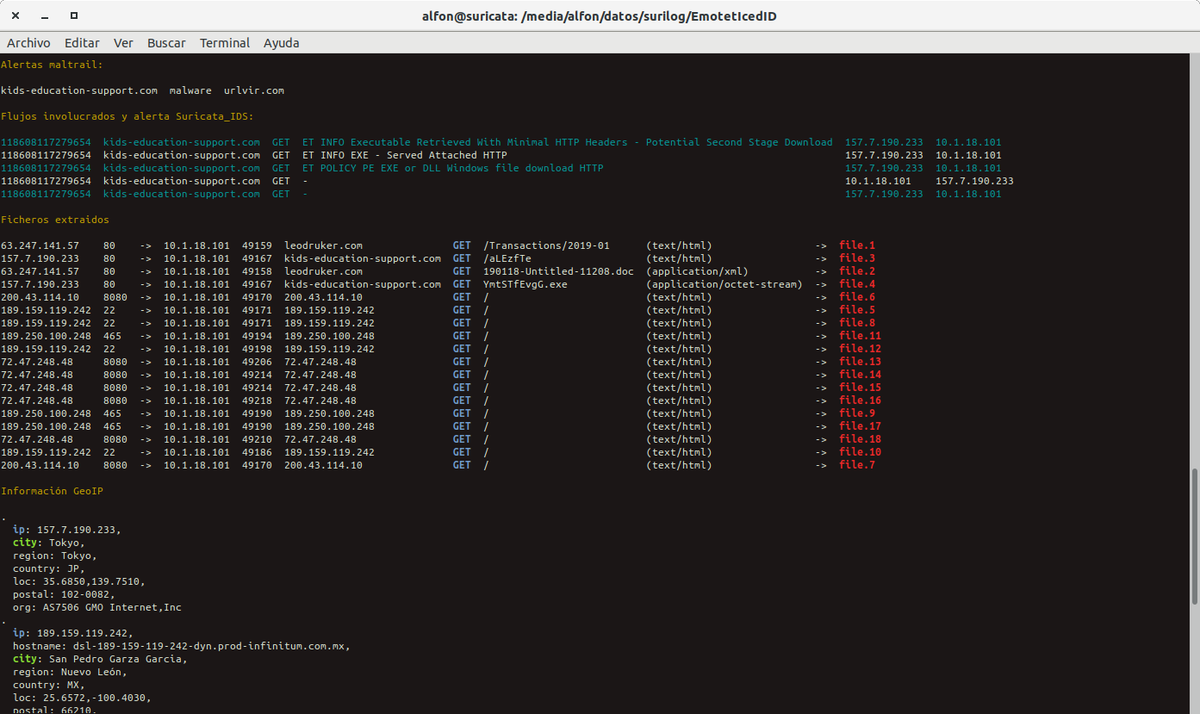Click 'file.10' in extracted files
Viewport: 1200px width, 714px height.
[x=860, y=453]
